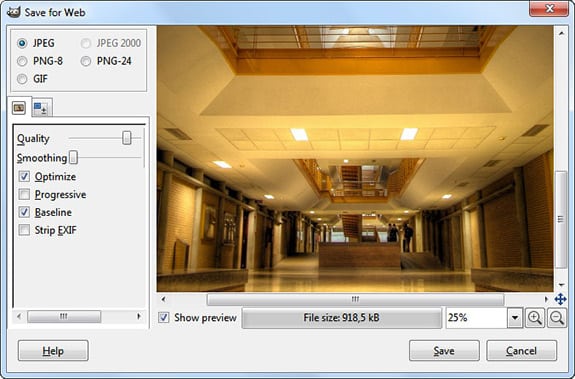
Task: Click the File size 918,5 kB button
Action: coord(341,317)
